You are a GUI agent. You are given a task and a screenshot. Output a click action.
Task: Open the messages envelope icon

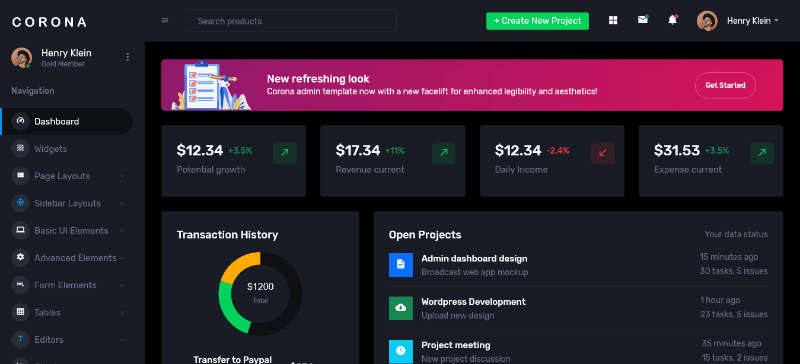click(x=643, y=20)
